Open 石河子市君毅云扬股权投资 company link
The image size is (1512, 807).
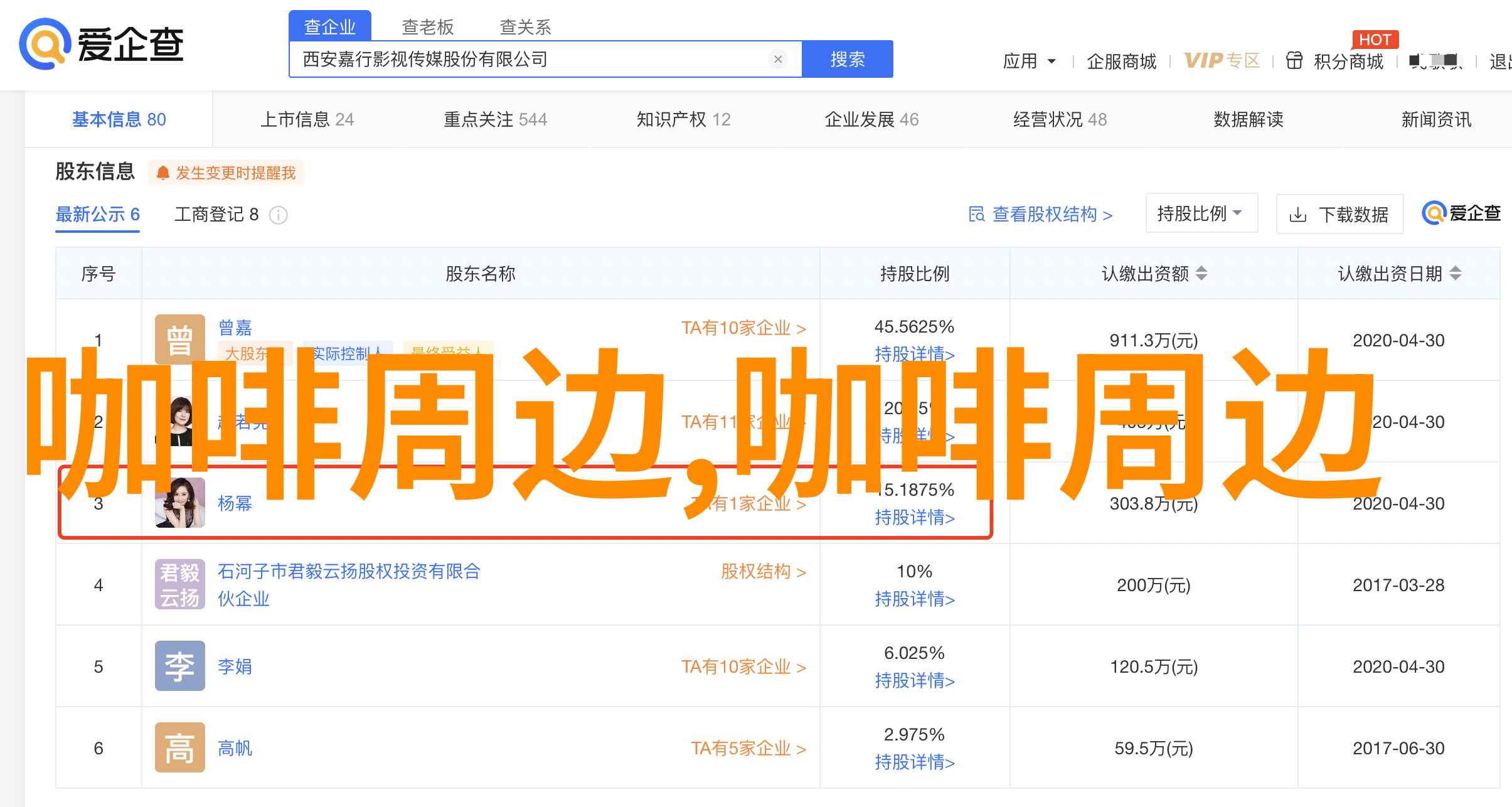point(349,585)
